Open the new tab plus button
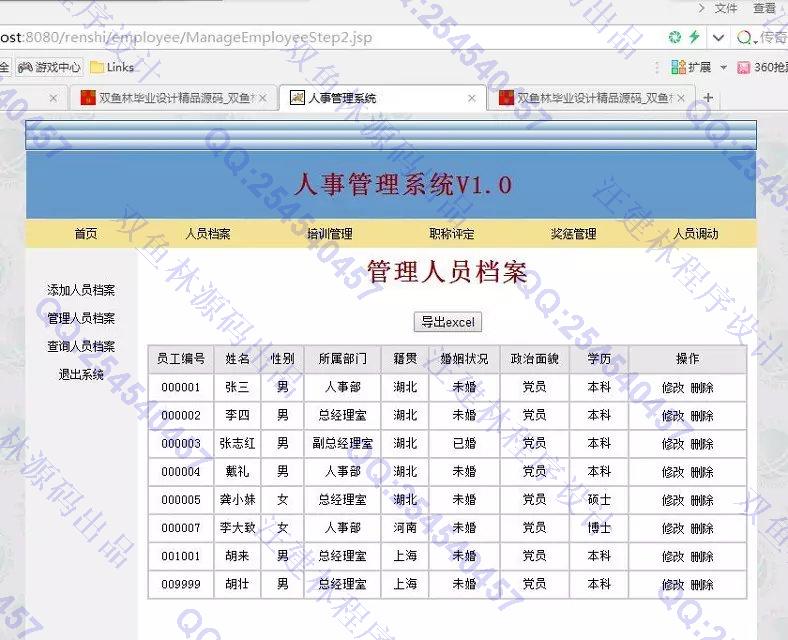The image size is (788, 640). [708, 97]
